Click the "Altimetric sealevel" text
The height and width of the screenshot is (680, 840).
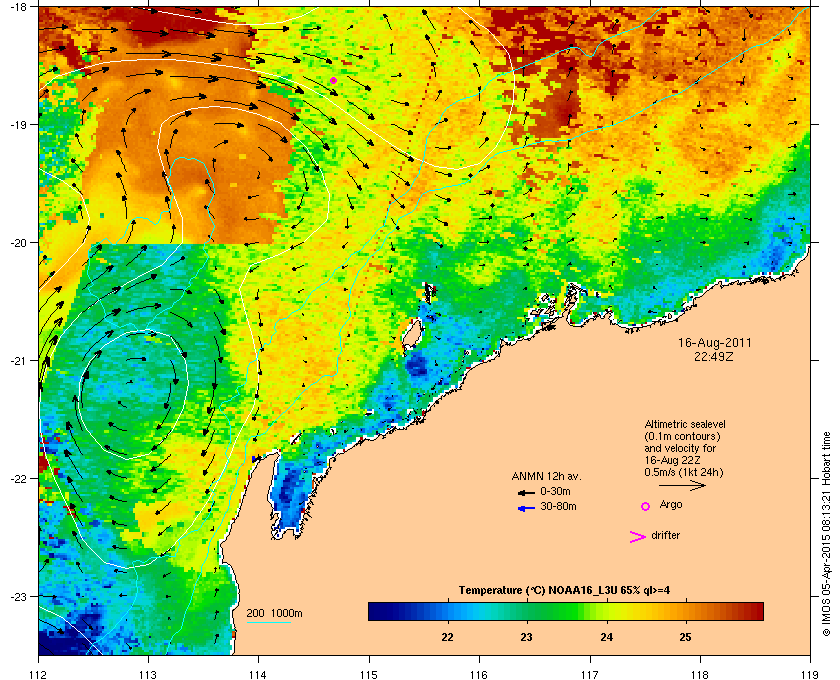point(685,424)
